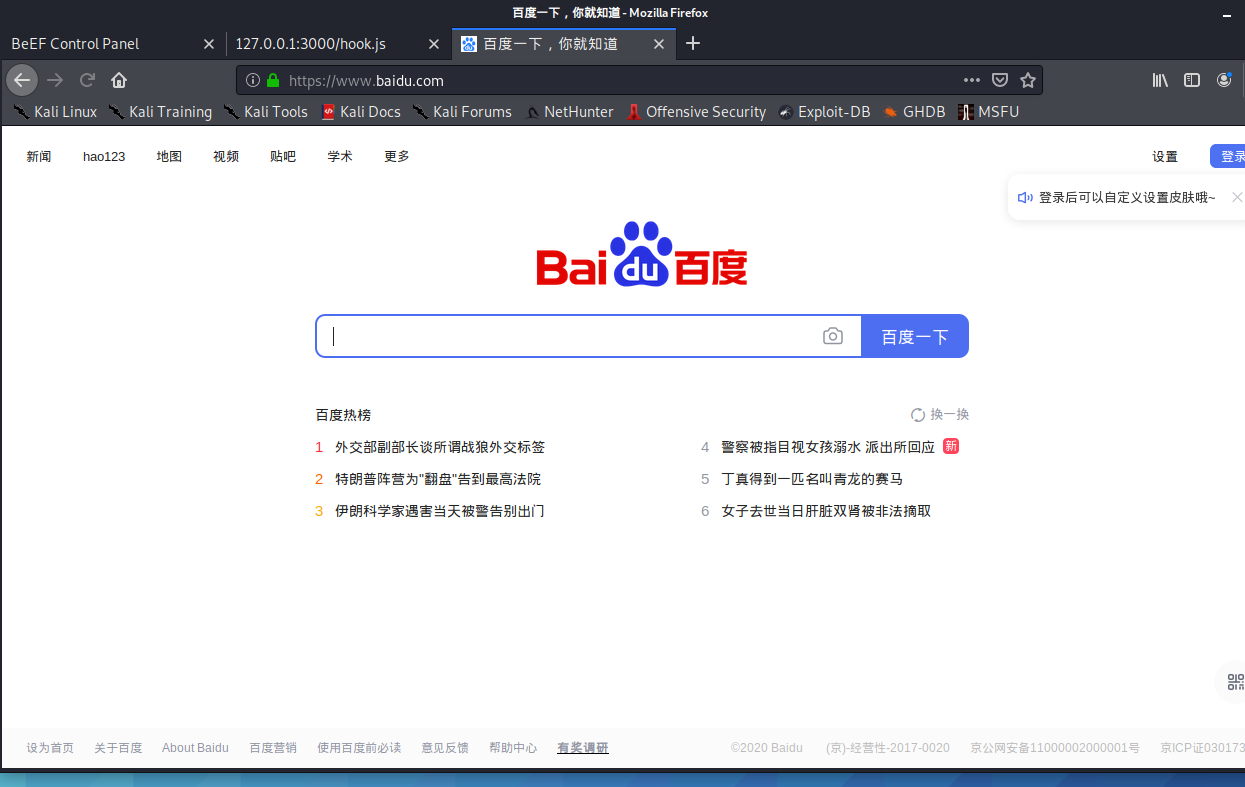1245x787 pixels.
Task: Open hot item 女子去世当日肝脏双肾被非法摘取
Action: [826, 511]
